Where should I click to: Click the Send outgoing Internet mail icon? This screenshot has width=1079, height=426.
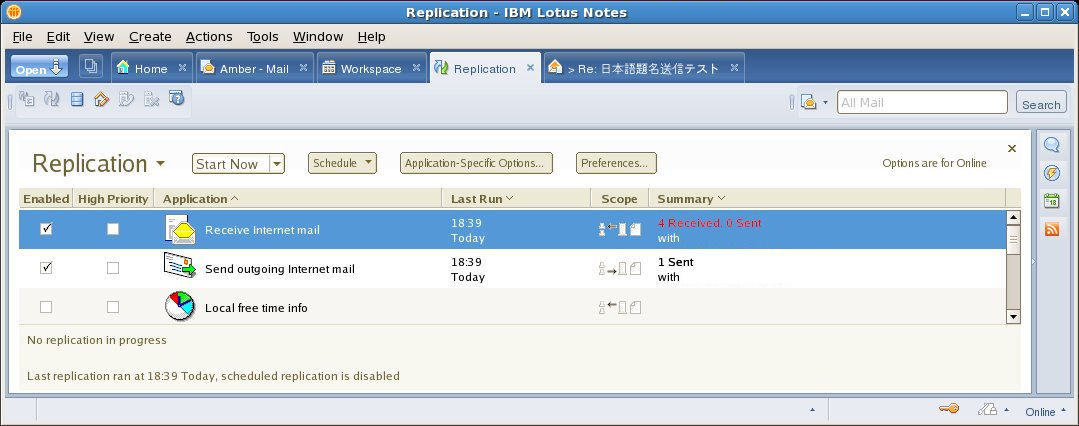180,266
